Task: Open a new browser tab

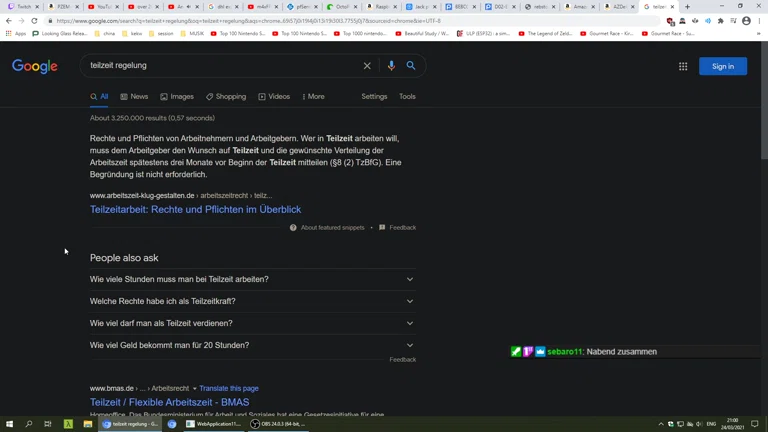Action: [687, 7]
